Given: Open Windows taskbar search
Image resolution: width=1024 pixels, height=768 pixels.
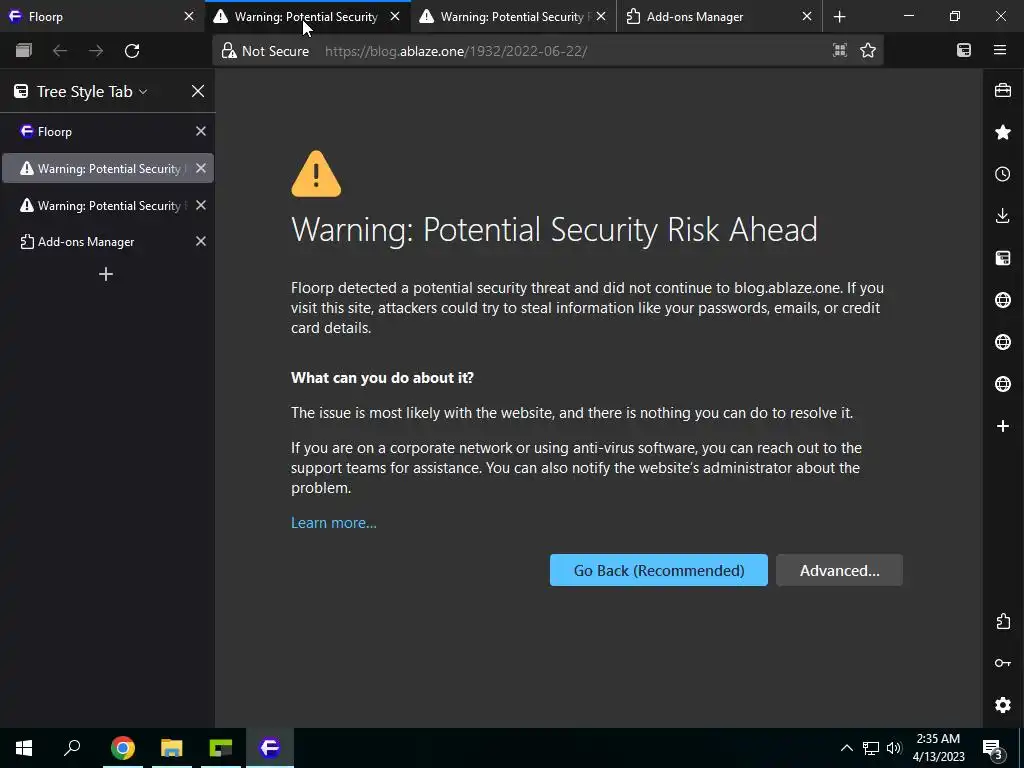Looking at the screenshot, I should (72, 747).
